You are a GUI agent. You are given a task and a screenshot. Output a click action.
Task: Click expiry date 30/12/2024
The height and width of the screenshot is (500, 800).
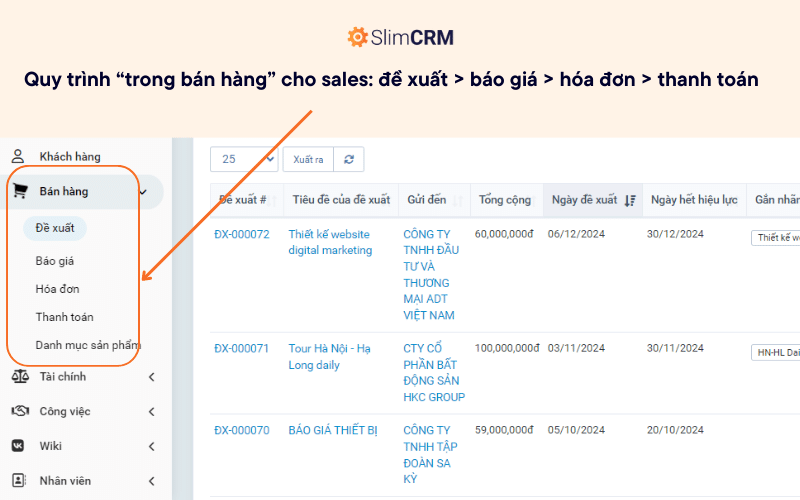(x=676, y=234)
